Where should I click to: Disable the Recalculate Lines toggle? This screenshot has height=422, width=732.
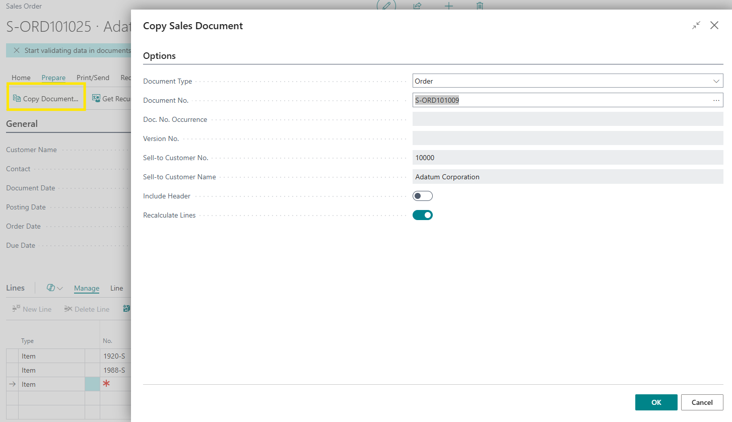pos(422,215)
